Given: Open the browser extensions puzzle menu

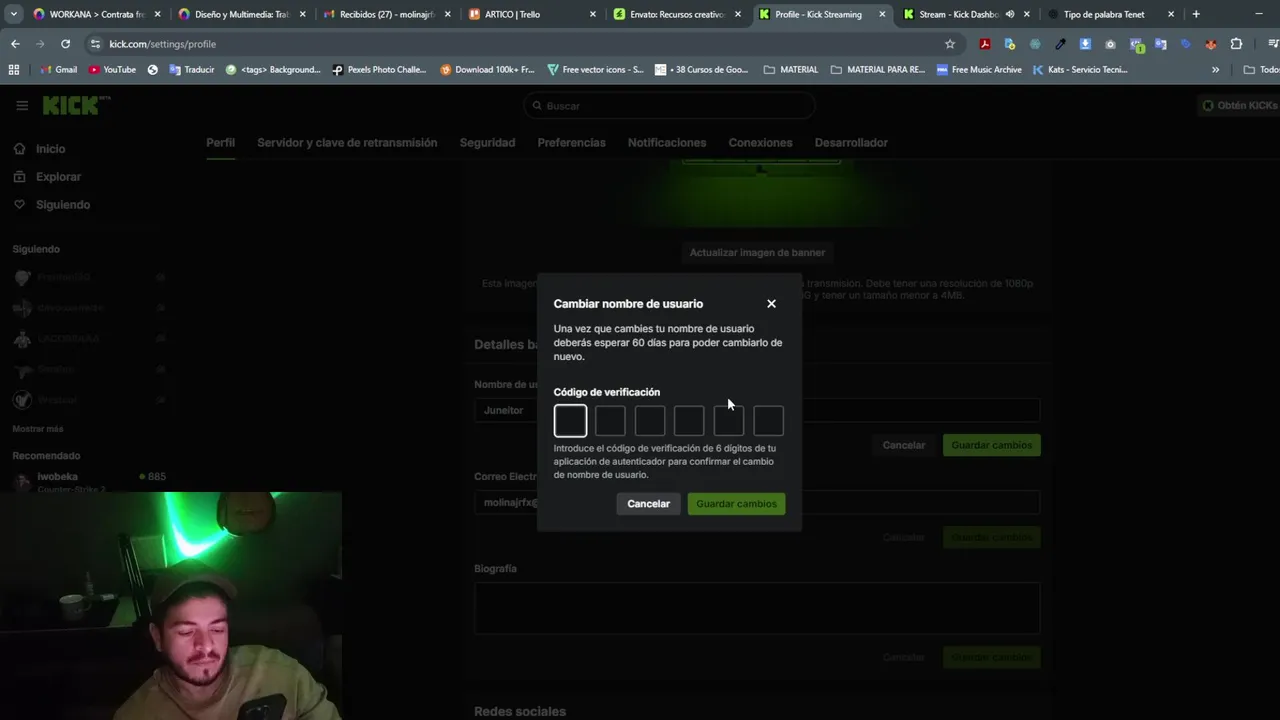Looking at the screenshot, I should pyautogui.click(x=1236, y=44).
